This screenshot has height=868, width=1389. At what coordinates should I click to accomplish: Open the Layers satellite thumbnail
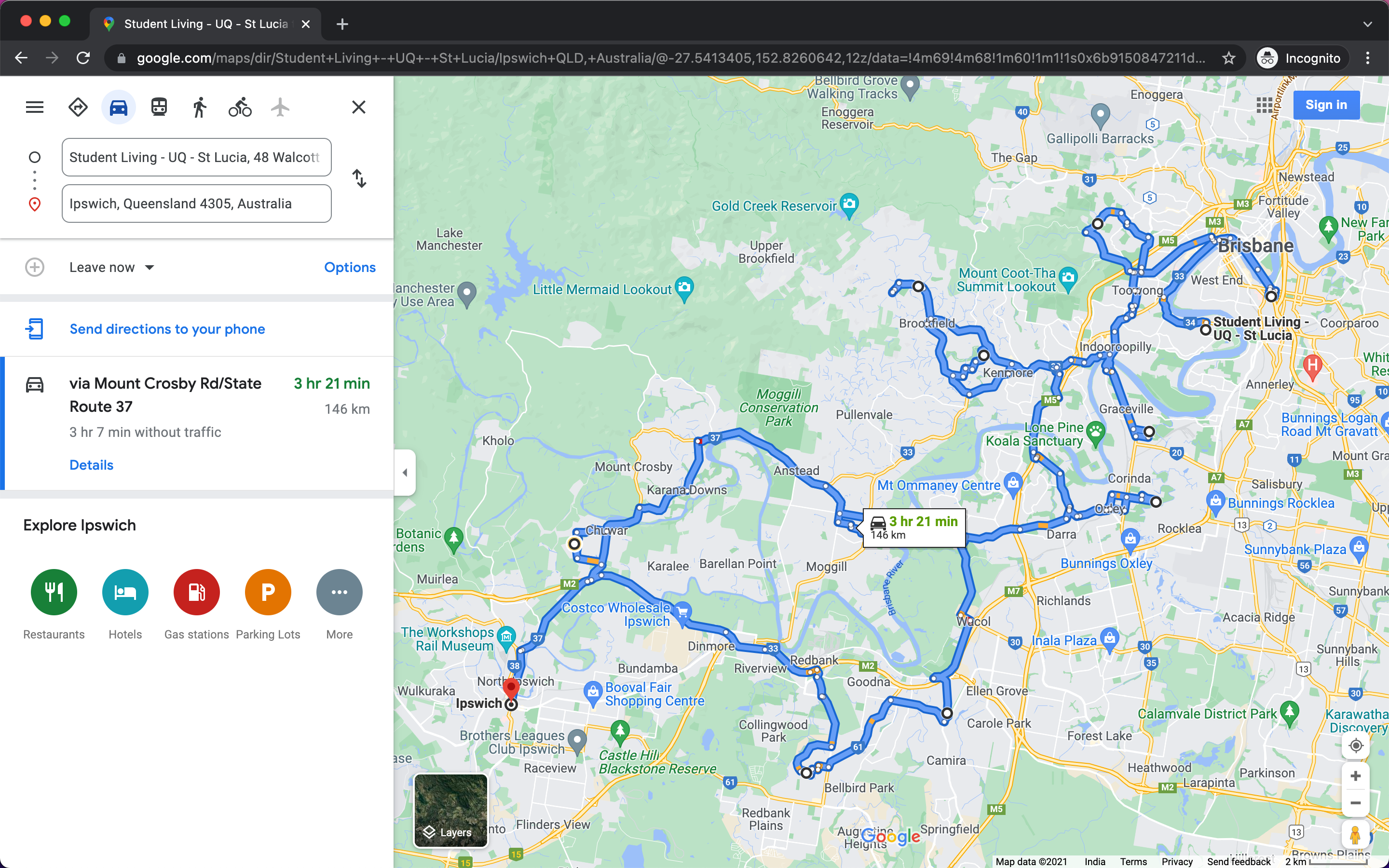(x=450, y=811)
